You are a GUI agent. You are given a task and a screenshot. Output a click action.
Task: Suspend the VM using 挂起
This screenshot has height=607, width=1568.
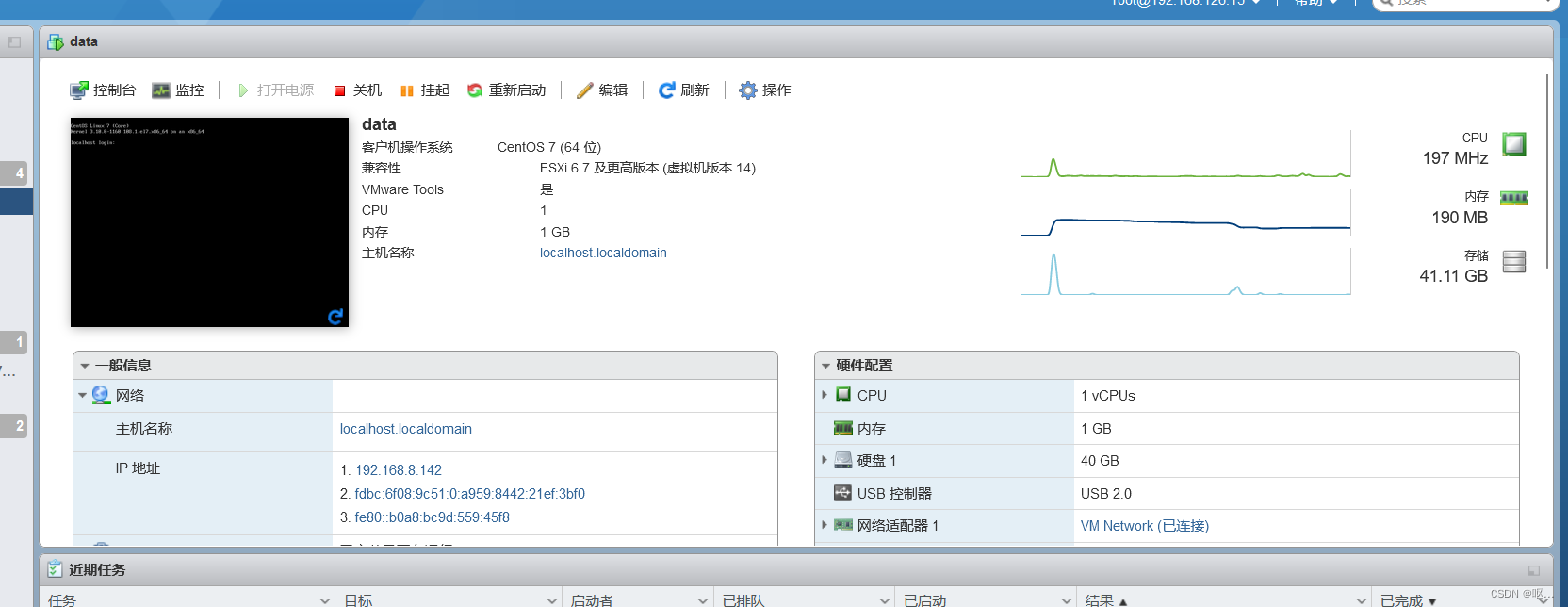(425, 90)
